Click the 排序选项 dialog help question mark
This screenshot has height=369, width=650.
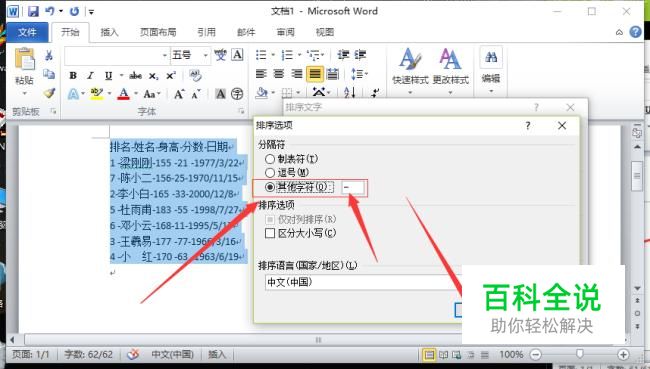click(x=528, y=126)
